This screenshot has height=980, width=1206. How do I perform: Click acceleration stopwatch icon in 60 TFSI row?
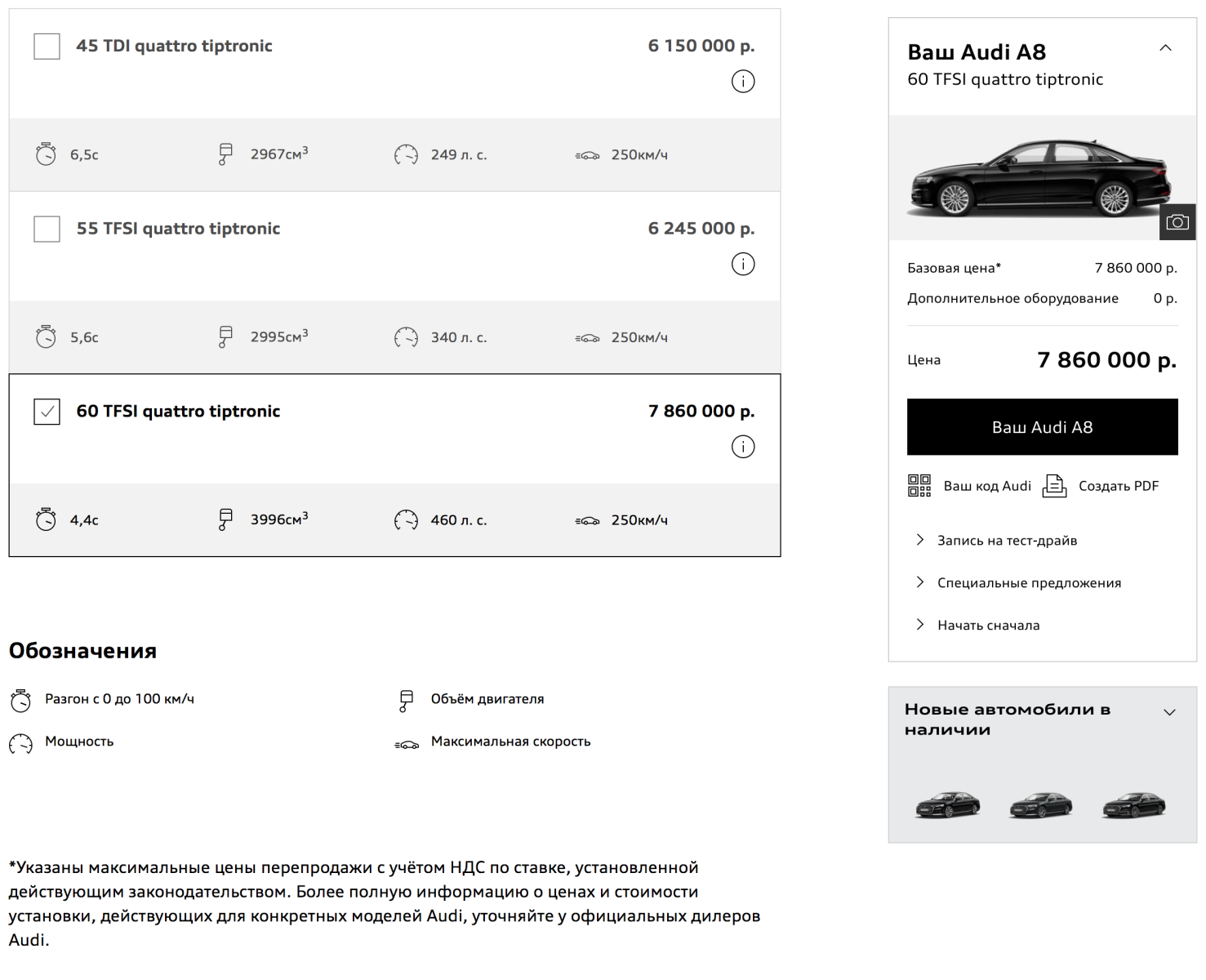(x=46, y=519)
